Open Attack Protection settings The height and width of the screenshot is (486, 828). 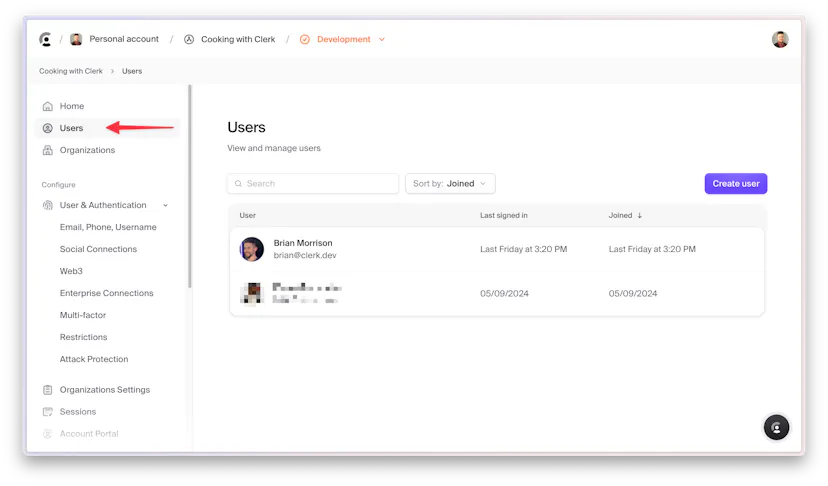coord(94,359)
